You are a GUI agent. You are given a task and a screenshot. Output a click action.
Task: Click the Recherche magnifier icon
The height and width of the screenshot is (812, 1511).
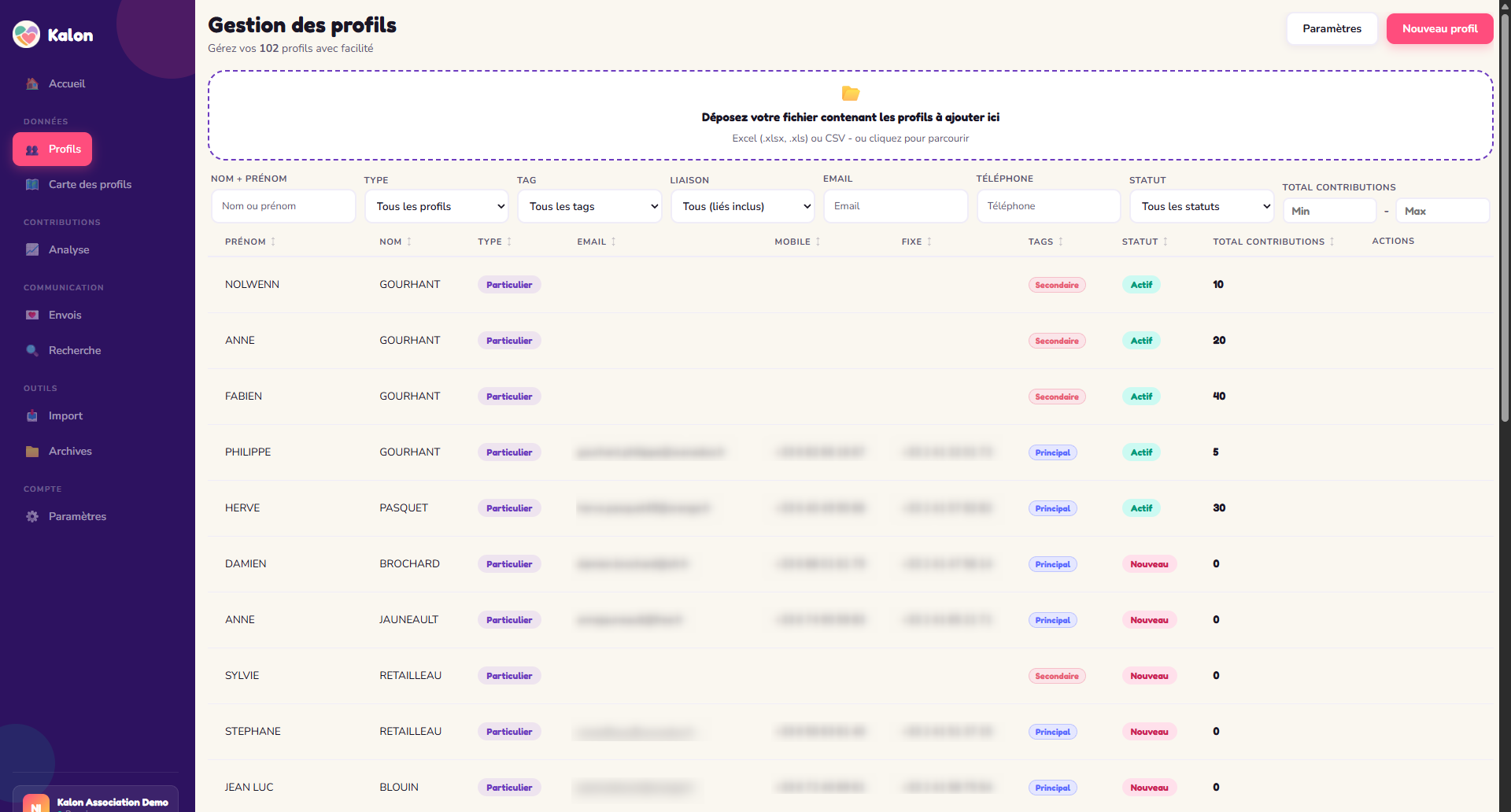[32, 350]
